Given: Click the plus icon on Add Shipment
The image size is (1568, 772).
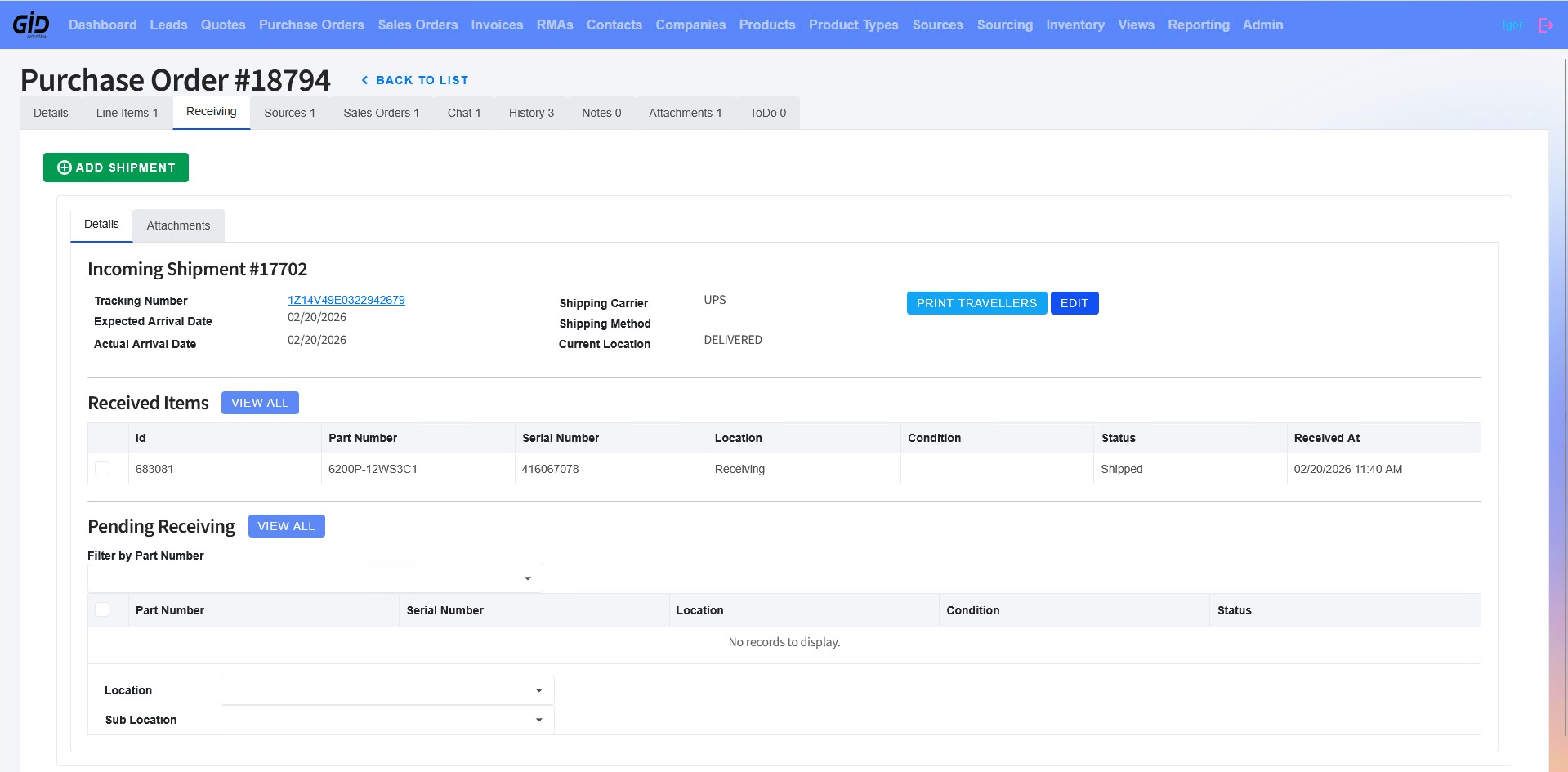Looking at the screenshot, I should tap(65, 167).
